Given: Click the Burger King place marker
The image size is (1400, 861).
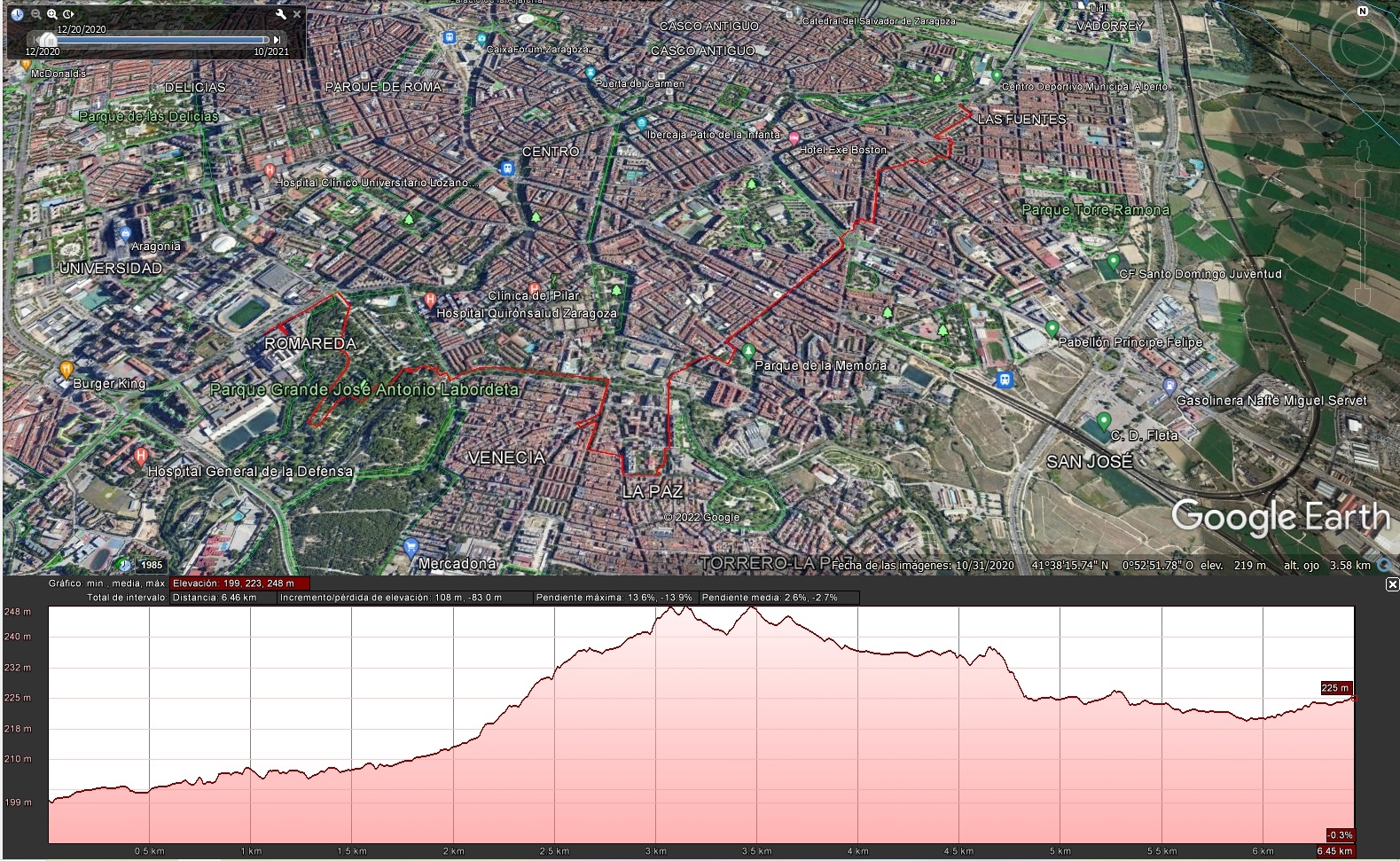Looking at the screenshot, I should pyautogui.click(x=66, y=370).
